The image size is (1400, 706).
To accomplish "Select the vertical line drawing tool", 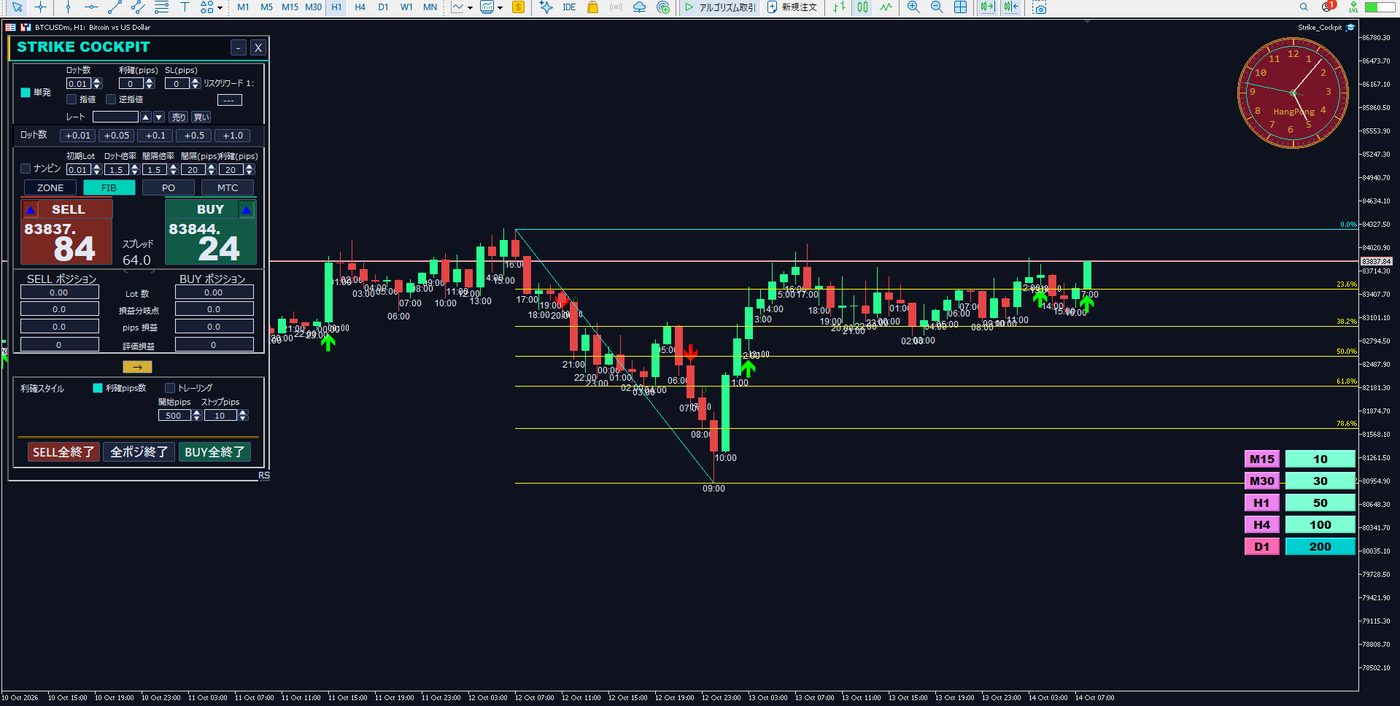I will pos(68,7).
